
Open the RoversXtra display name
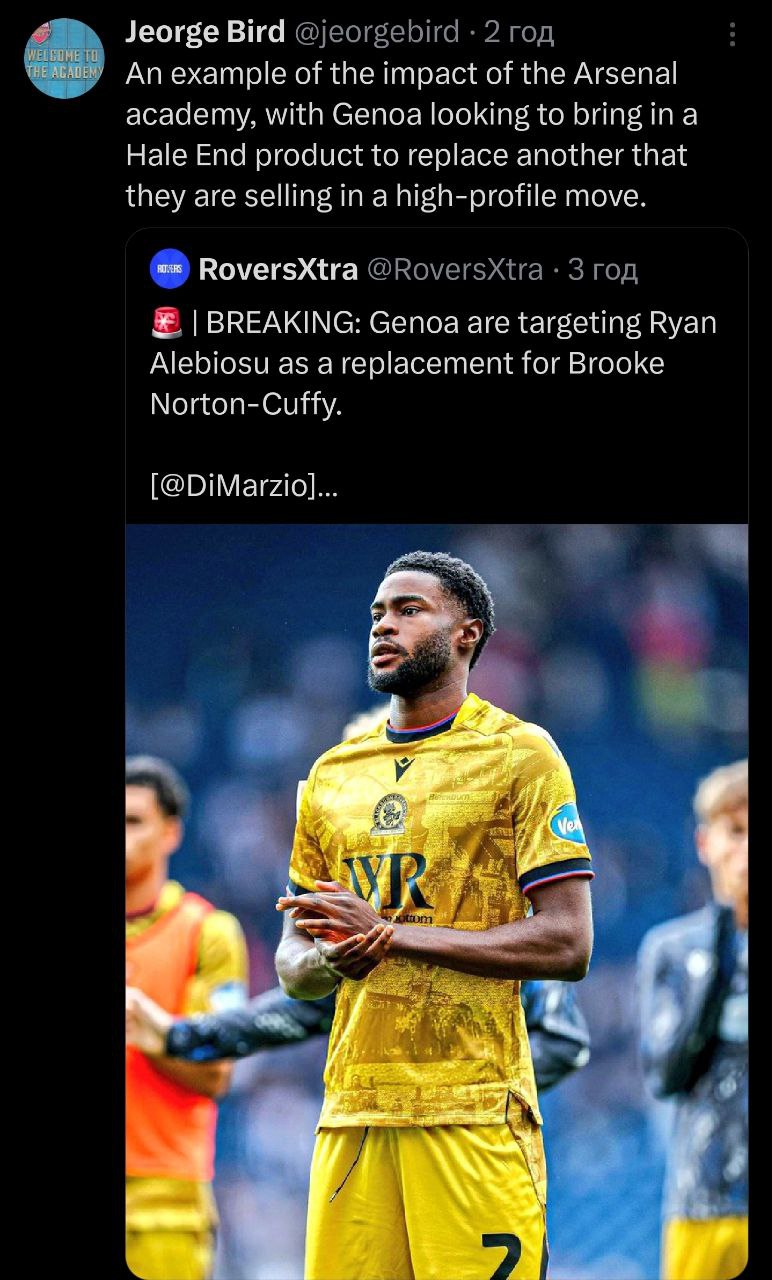click(278, 268)
